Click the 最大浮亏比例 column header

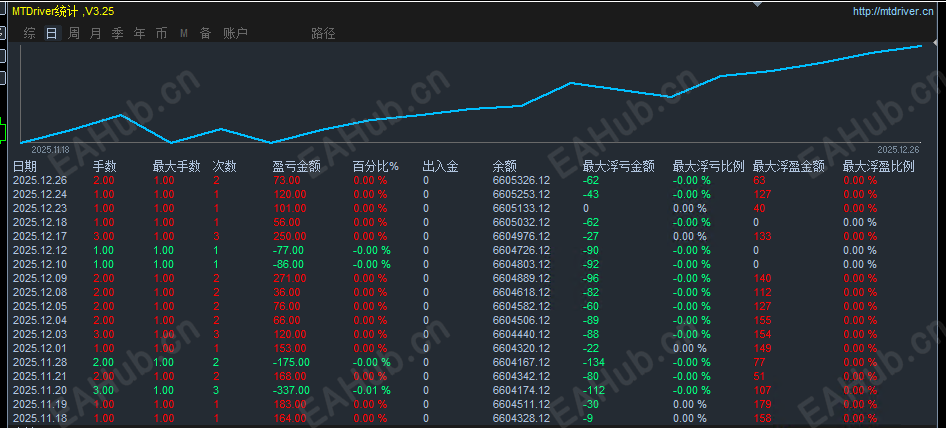[708, 167]
